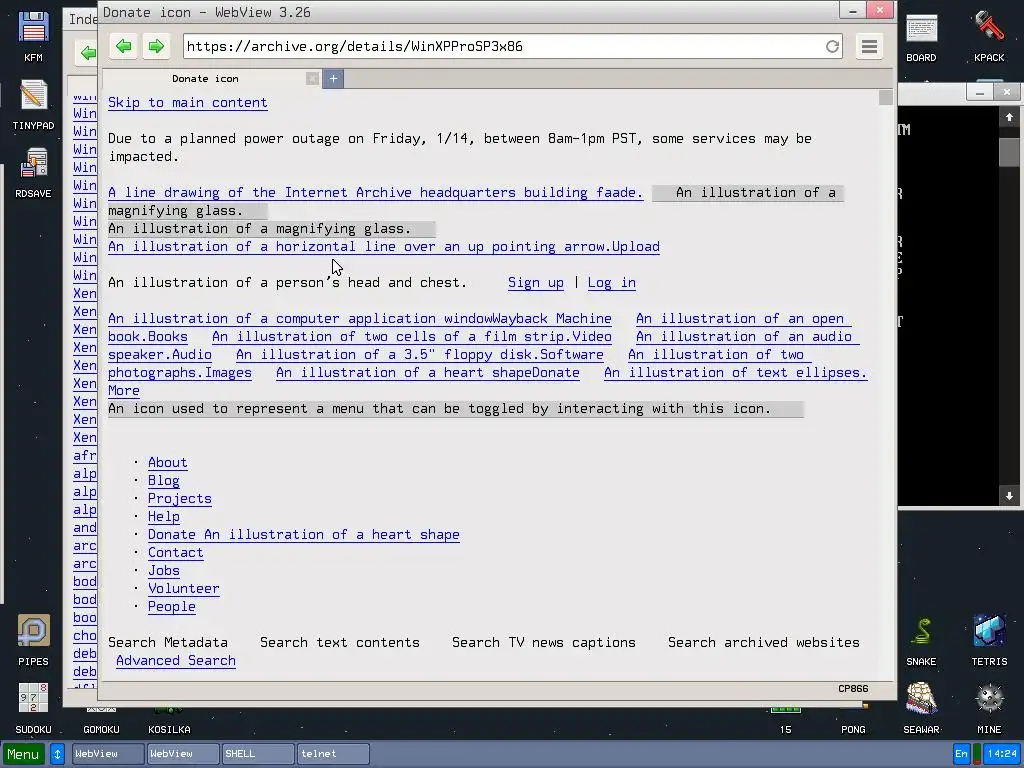Open the floppy disk Software link

pyautogui.click(x=420, y=355)
